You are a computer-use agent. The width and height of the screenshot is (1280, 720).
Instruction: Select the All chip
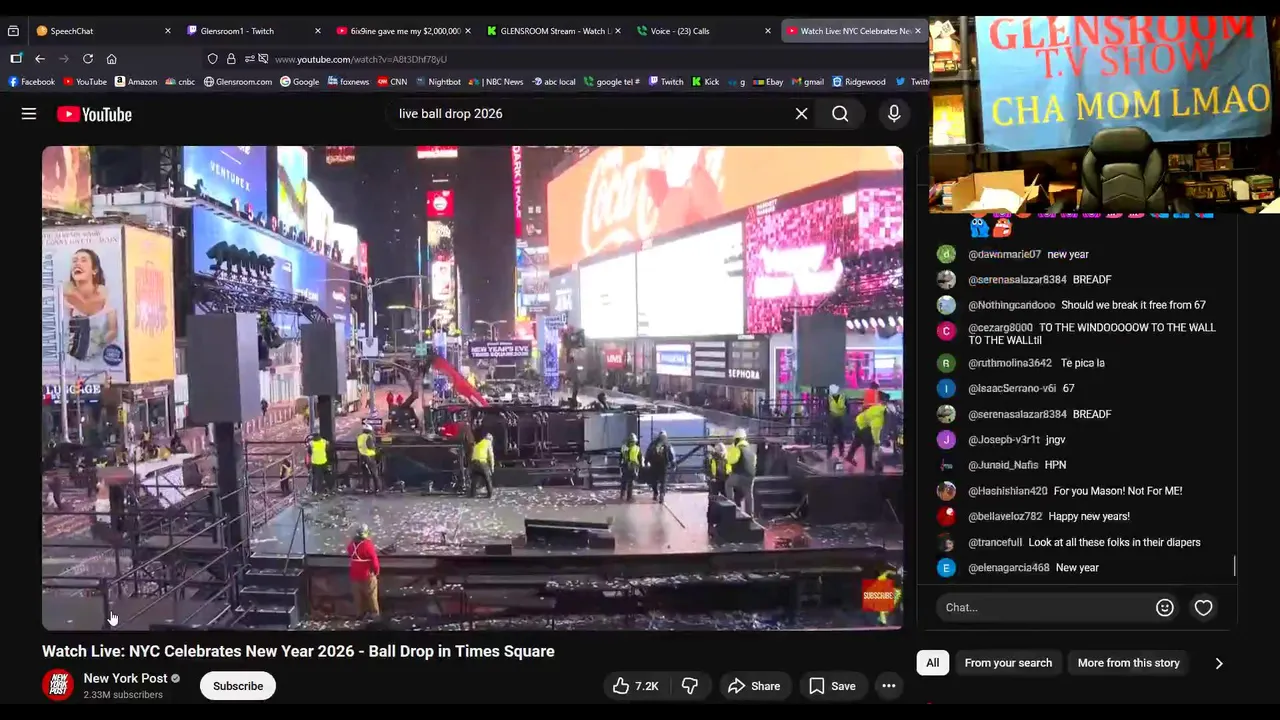[932, 663]
